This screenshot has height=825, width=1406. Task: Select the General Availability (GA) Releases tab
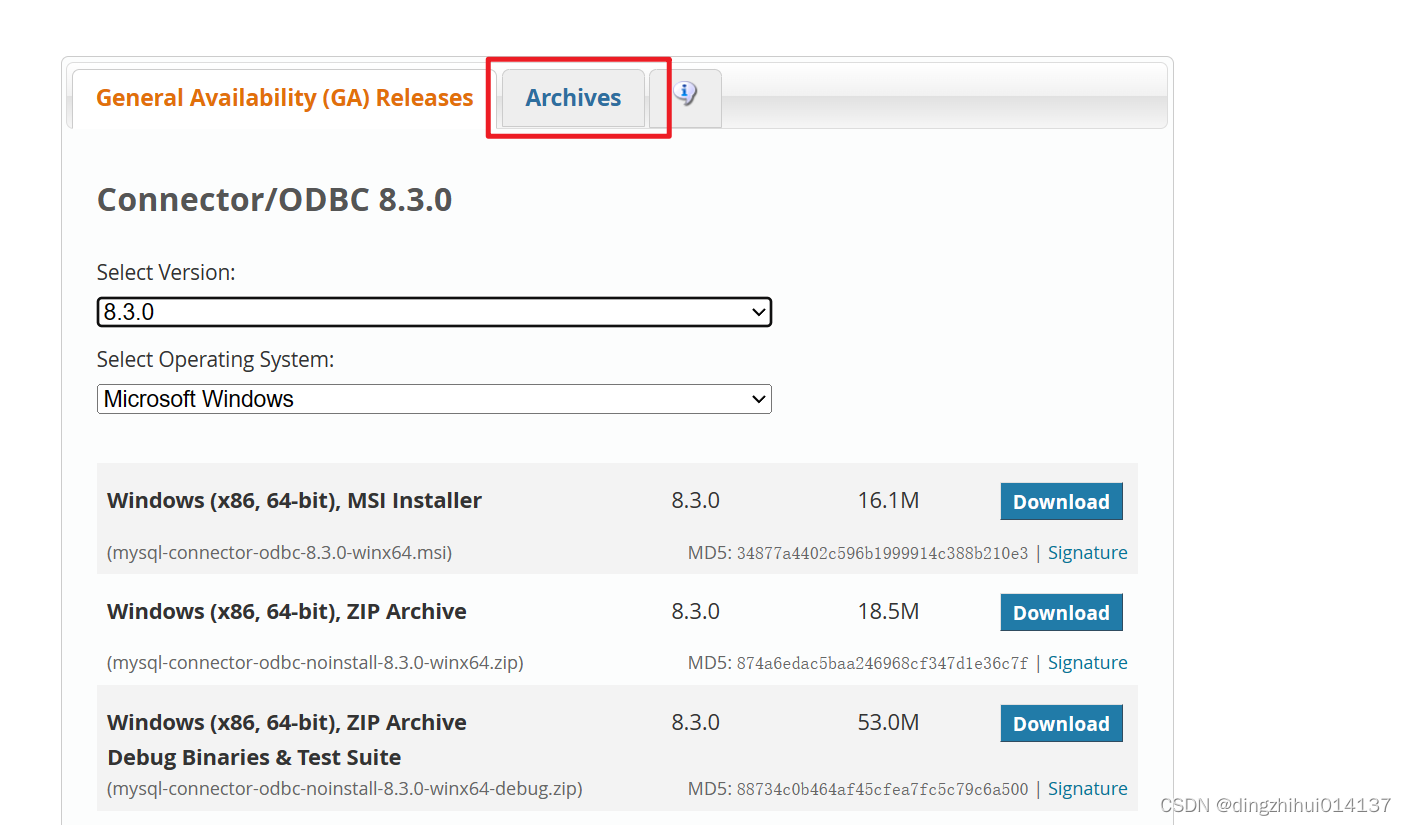tap(284, 97)
